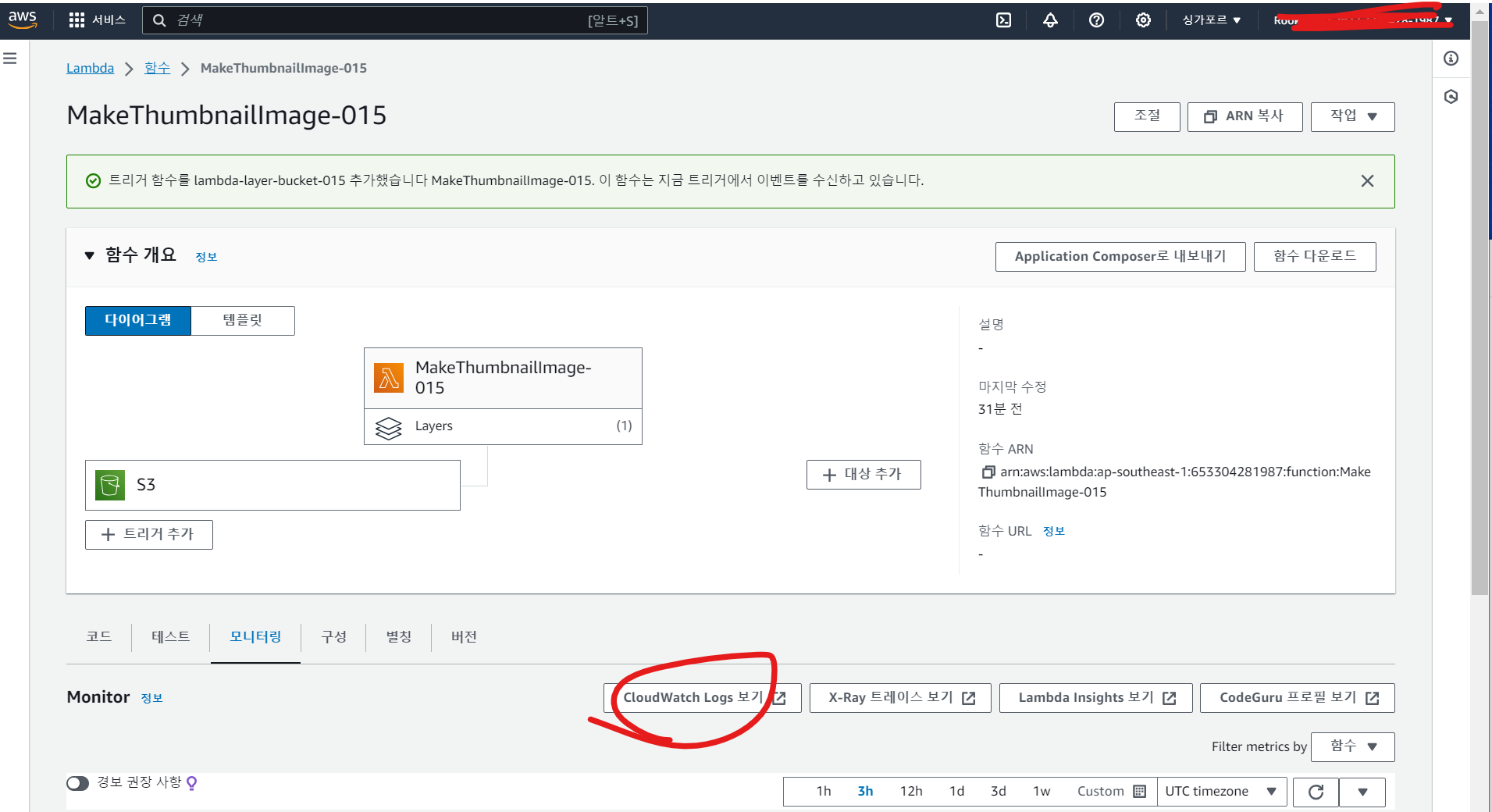Screen dimensions: 1492x812
Task: Select the 템플릿 view
Action: pos(243,321)
